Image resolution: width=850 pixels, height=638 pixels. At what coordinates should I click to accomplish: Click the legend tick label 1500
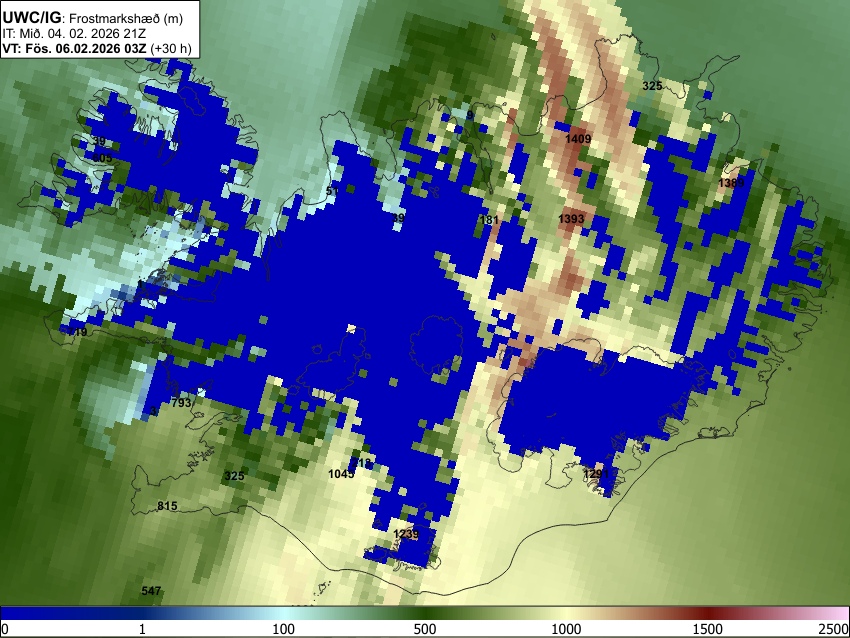point(708,629)
